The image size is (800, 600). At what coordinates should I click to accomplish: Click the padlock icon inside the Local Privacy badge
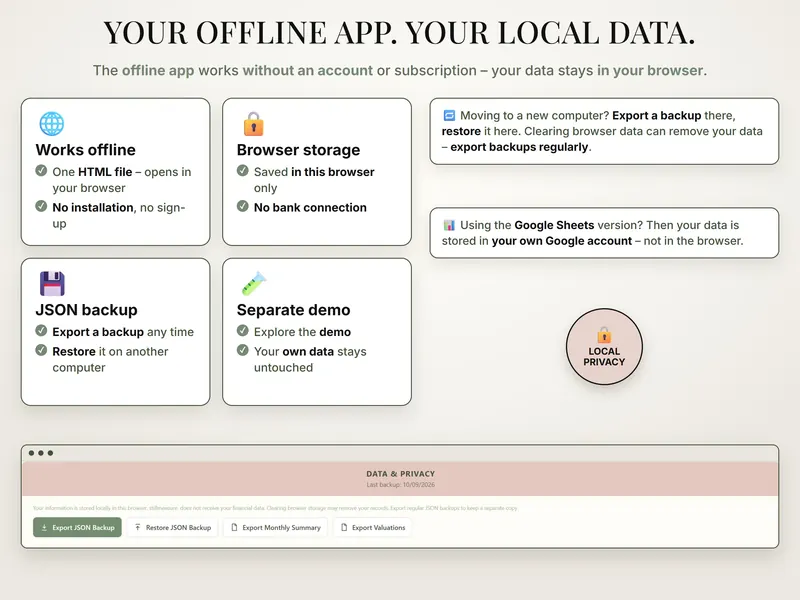click(604, 335)
